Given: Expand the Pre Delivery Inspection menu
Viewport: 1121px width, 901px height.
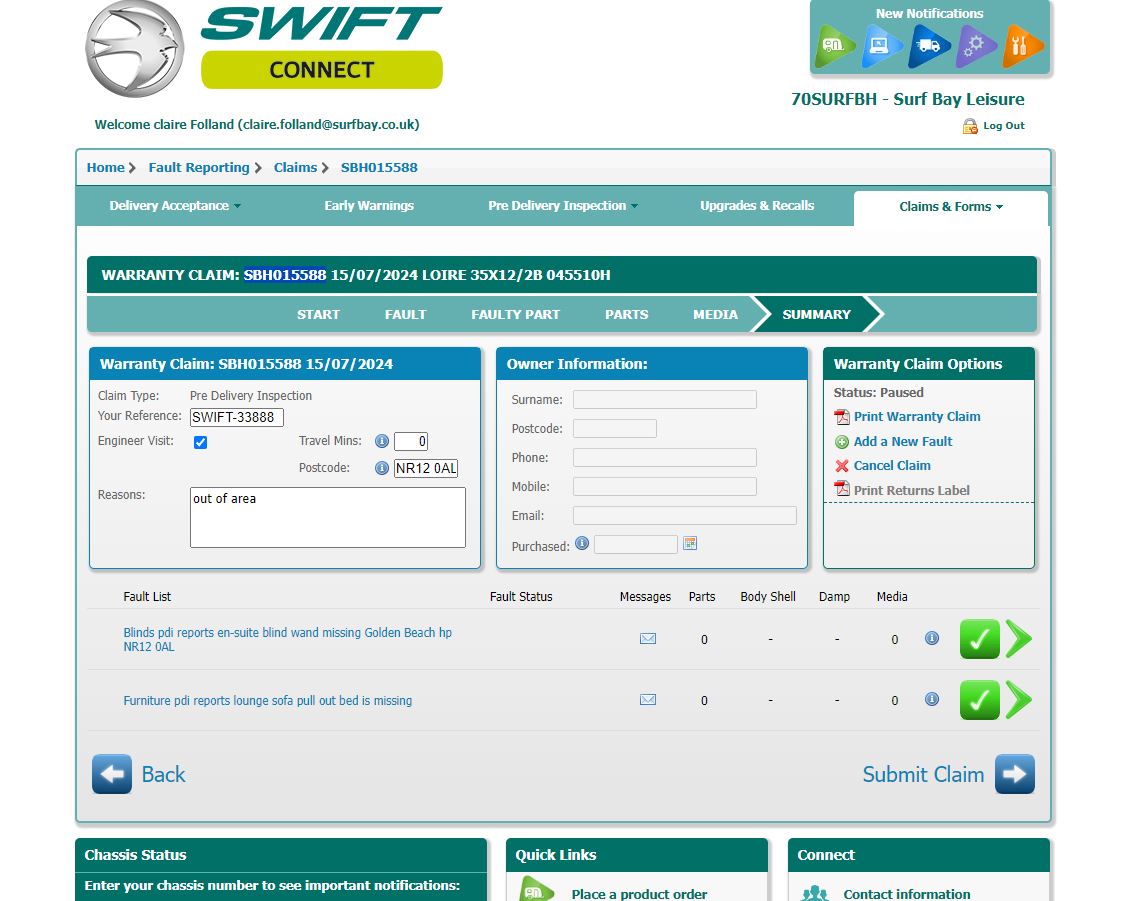Looking at the screenshot, I should pyautogui.click(x=563, y=206).
